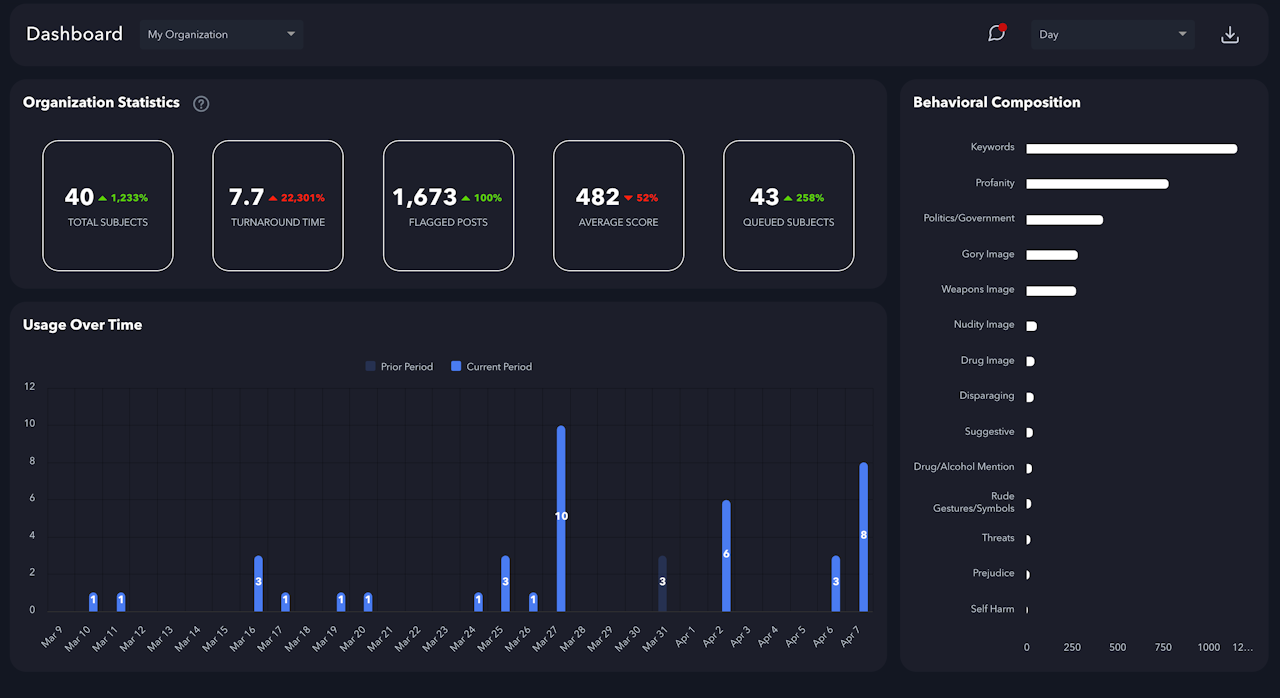Click the green arrow on Queued Subjects
The image size is (1280, 698).
[787, 198]
